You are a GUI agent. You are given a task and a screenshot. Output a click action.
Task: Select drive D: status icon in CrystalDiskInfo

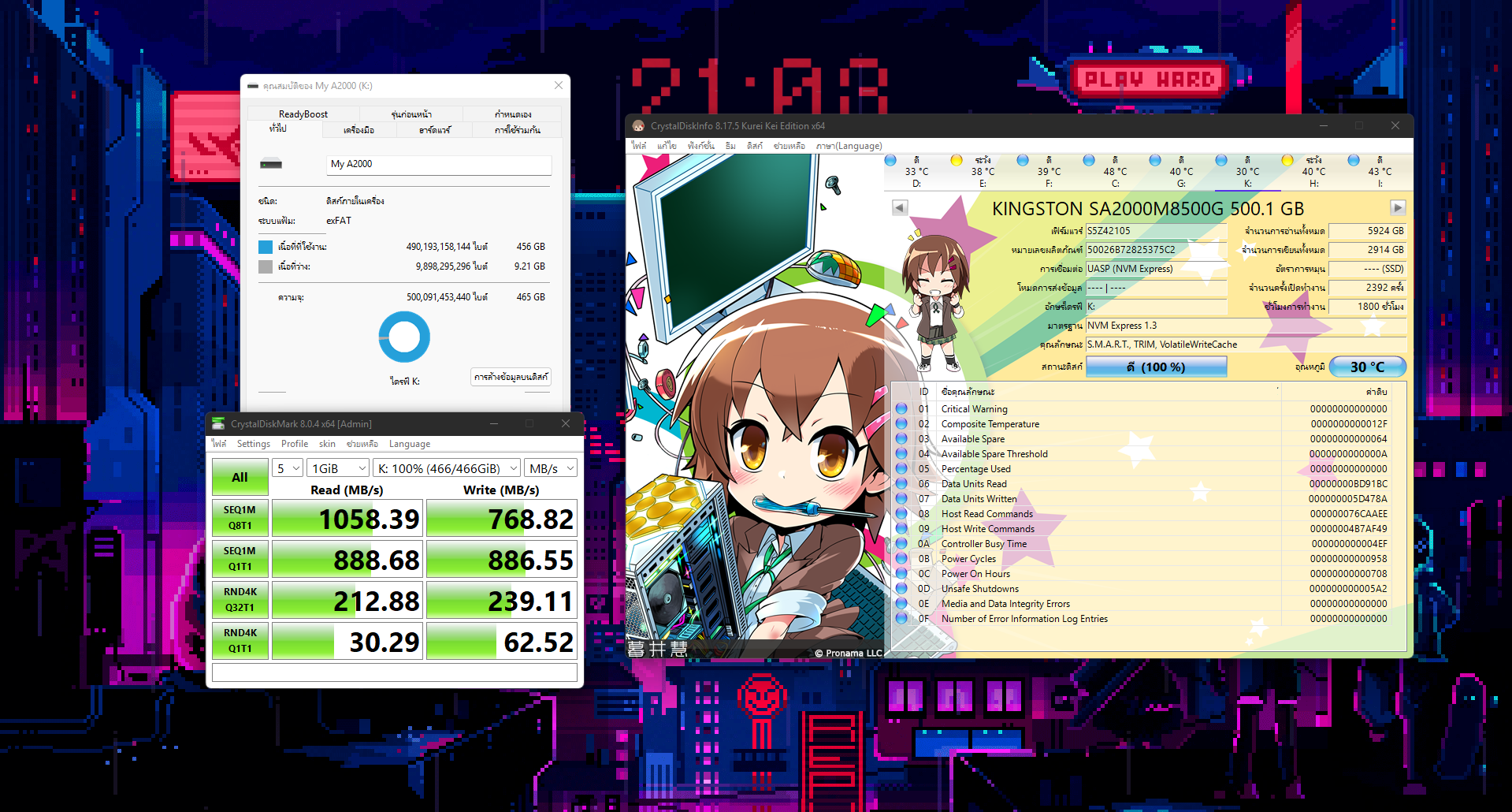coord(890,161)
